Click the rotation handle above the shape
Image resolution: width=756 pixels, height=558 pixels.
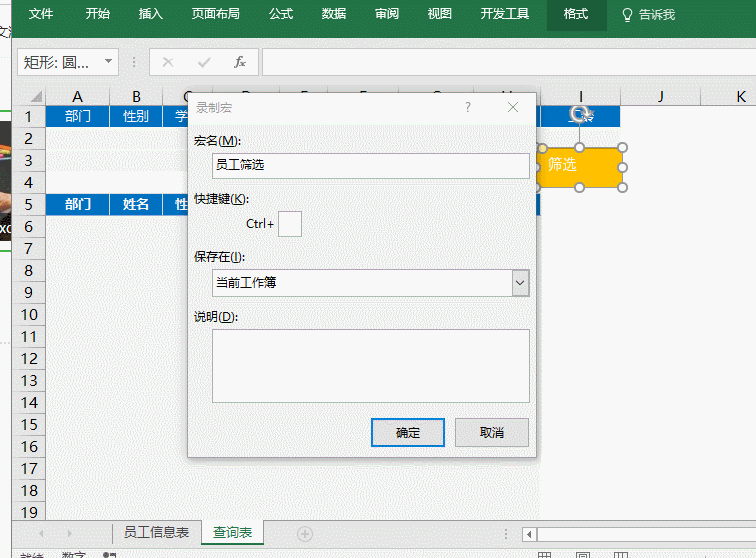[x=579, y=114]
